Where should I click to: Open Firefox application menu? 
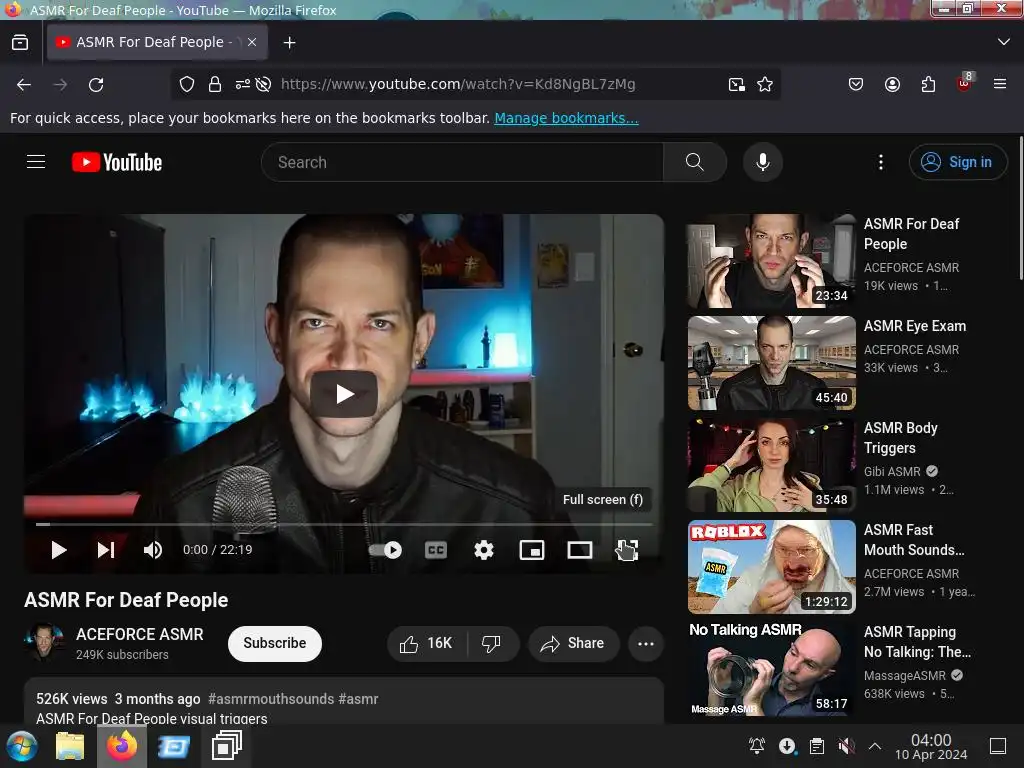pyautogui.click(x=1000, y=84)
